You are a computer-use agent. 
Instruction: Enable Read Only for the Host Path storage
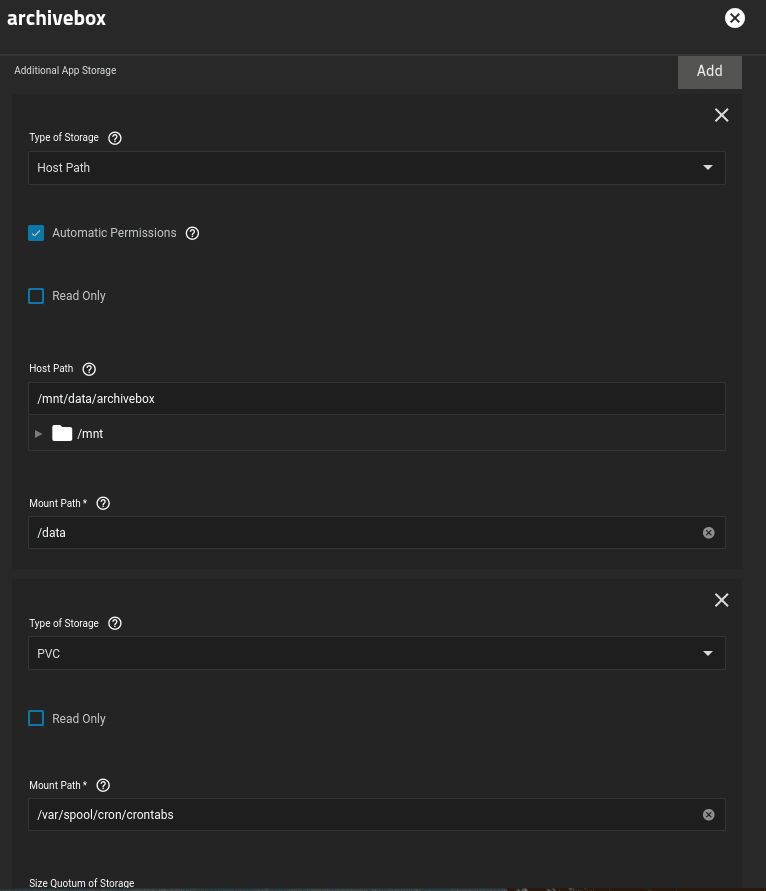pyautogui.click(x=36, y=296)
